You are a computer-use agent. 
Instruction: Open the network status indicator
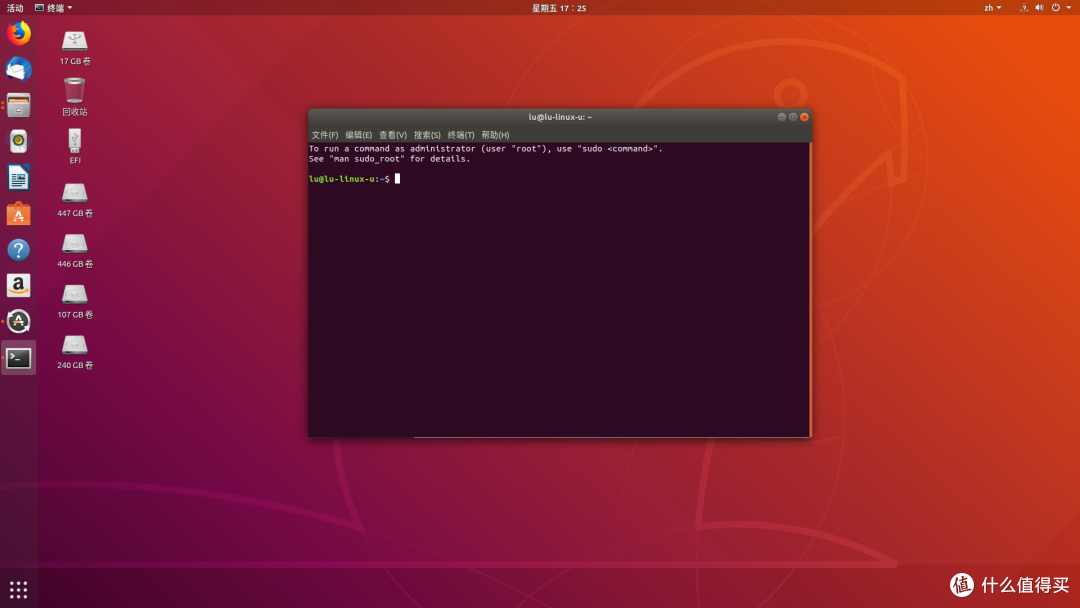click(1024, 8)
